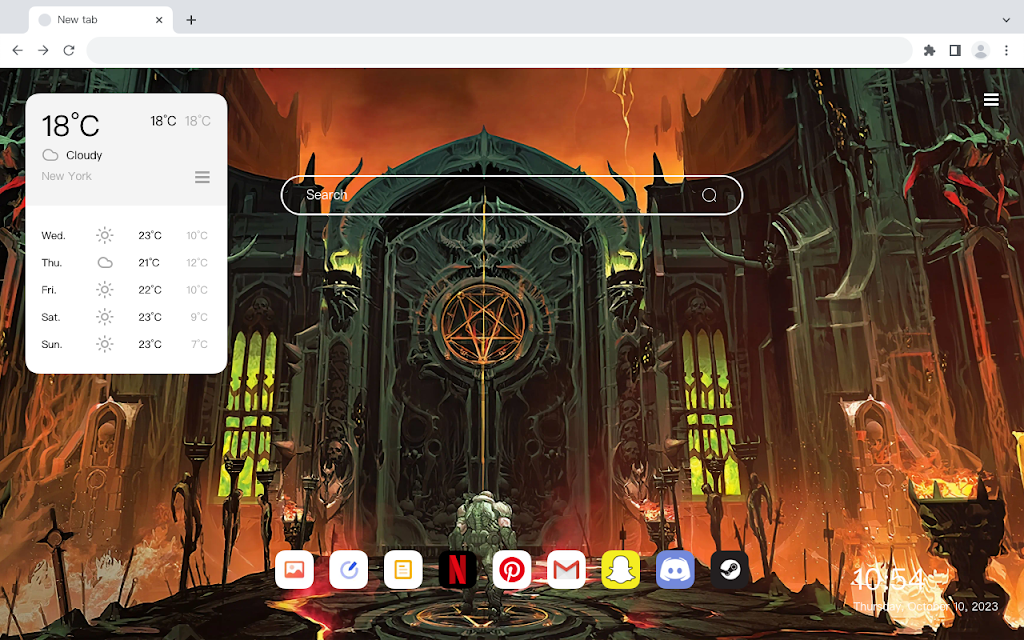Image resolution: width=1024 pixels, height=640 pixels.
Task: Click the 21°C Thursday high value
Action: [149, 263]
